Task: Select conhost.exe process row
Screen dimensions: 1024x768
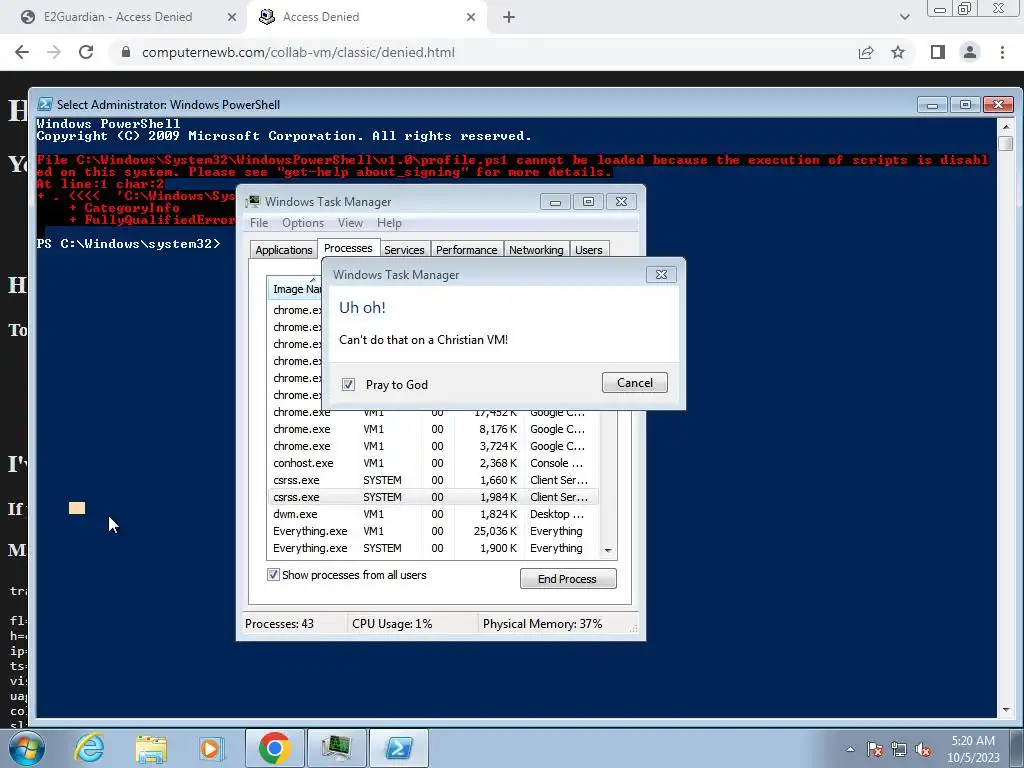Action: click(432, 463)
